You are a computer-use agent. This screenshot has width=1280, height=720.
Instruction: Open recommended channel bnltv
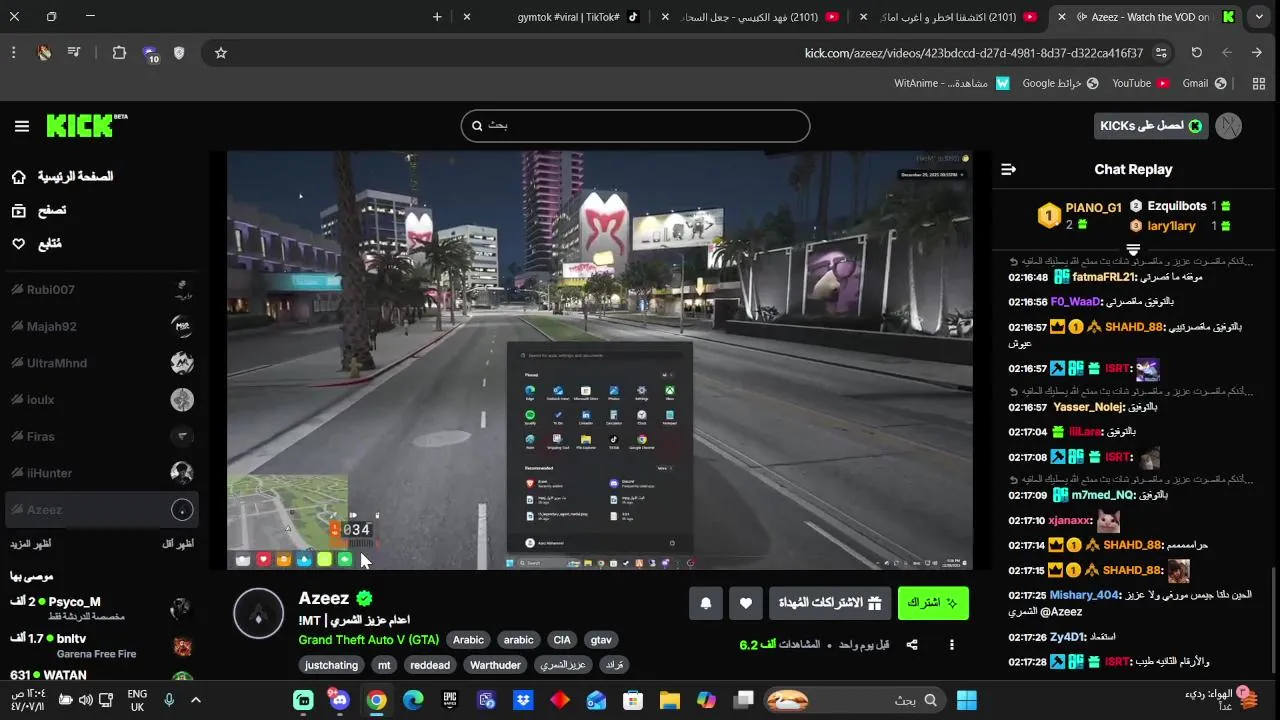(102, 644)
